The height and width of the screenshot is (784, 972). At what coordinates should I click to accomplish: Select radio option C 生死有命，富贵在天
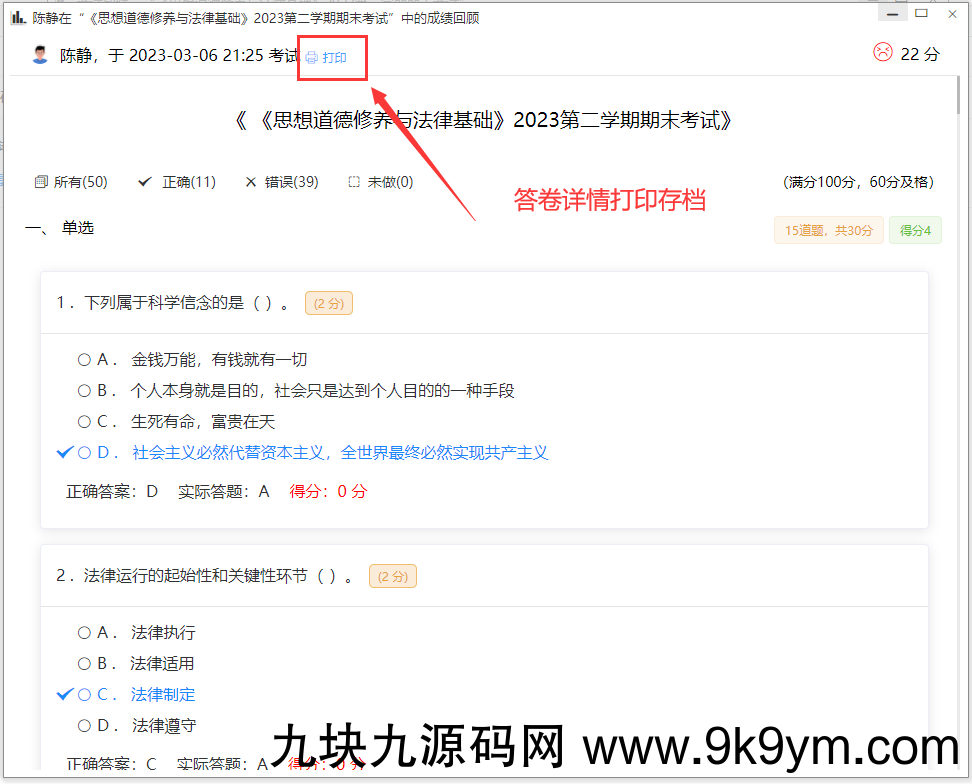[84, 421]
